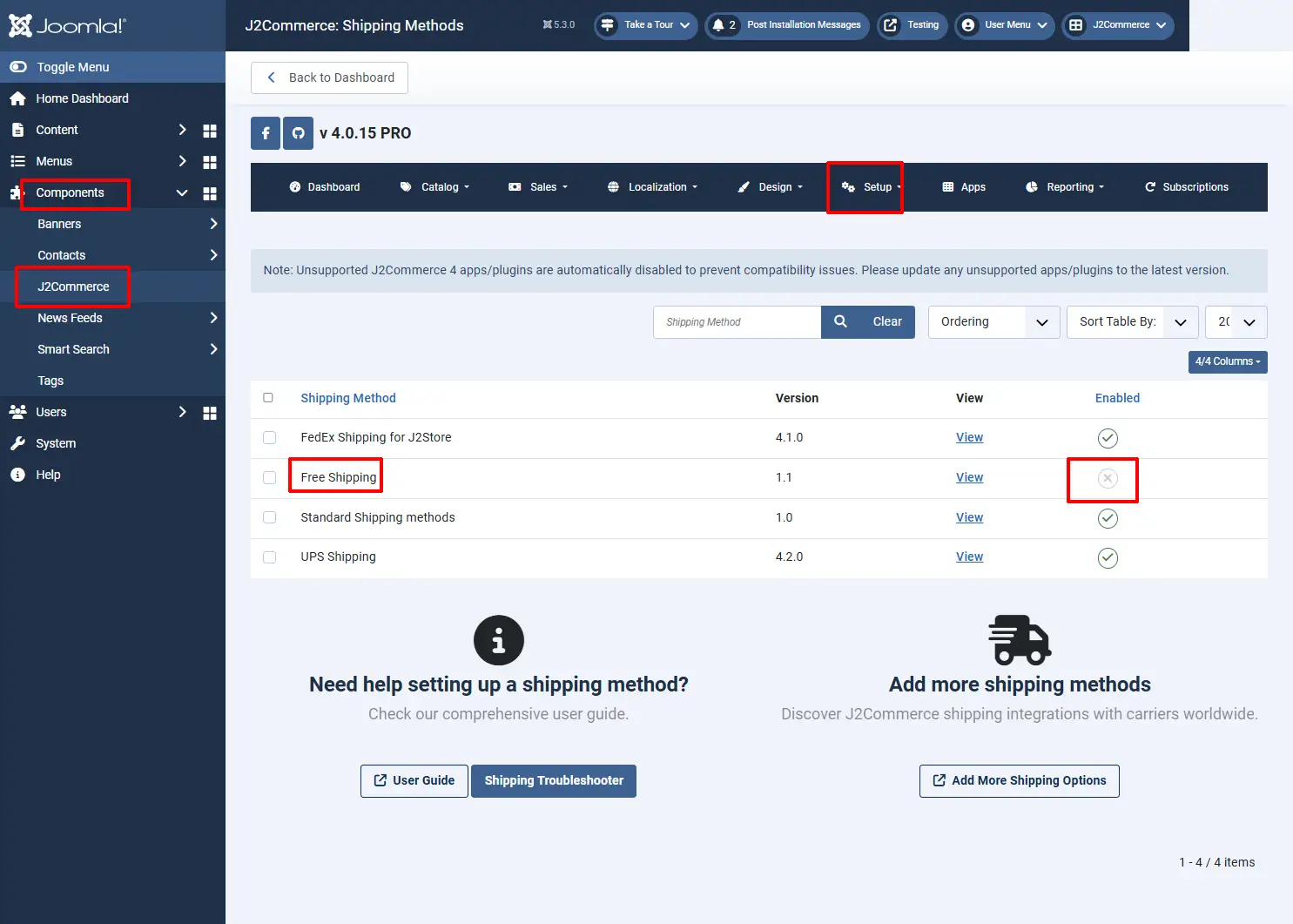Open the Sort Table By dropdown
This screenshot has height=924, width=1293.
pos(1133,322)
